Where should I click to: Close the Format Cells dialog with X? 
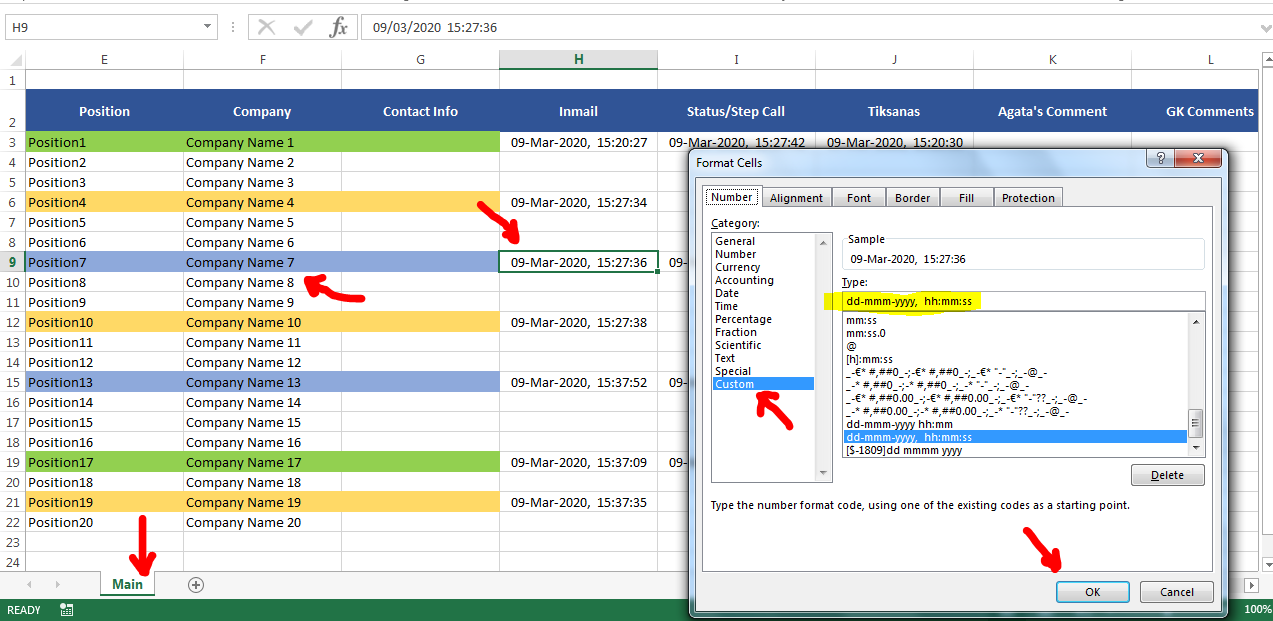(1200, 158)
